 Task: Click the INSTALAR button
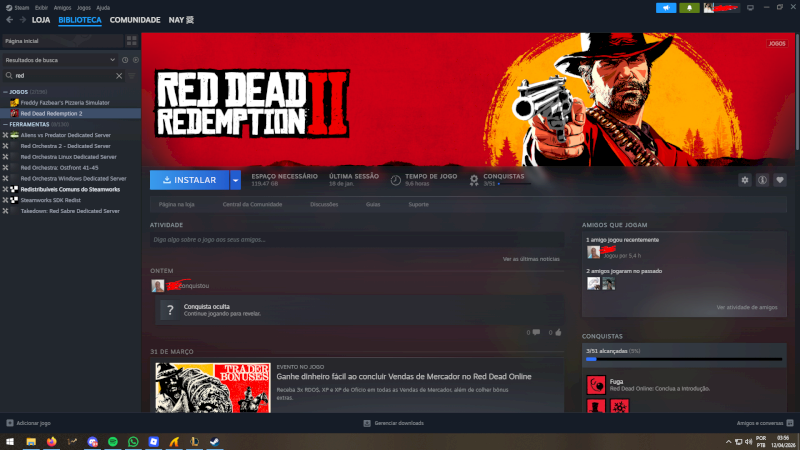189,180
